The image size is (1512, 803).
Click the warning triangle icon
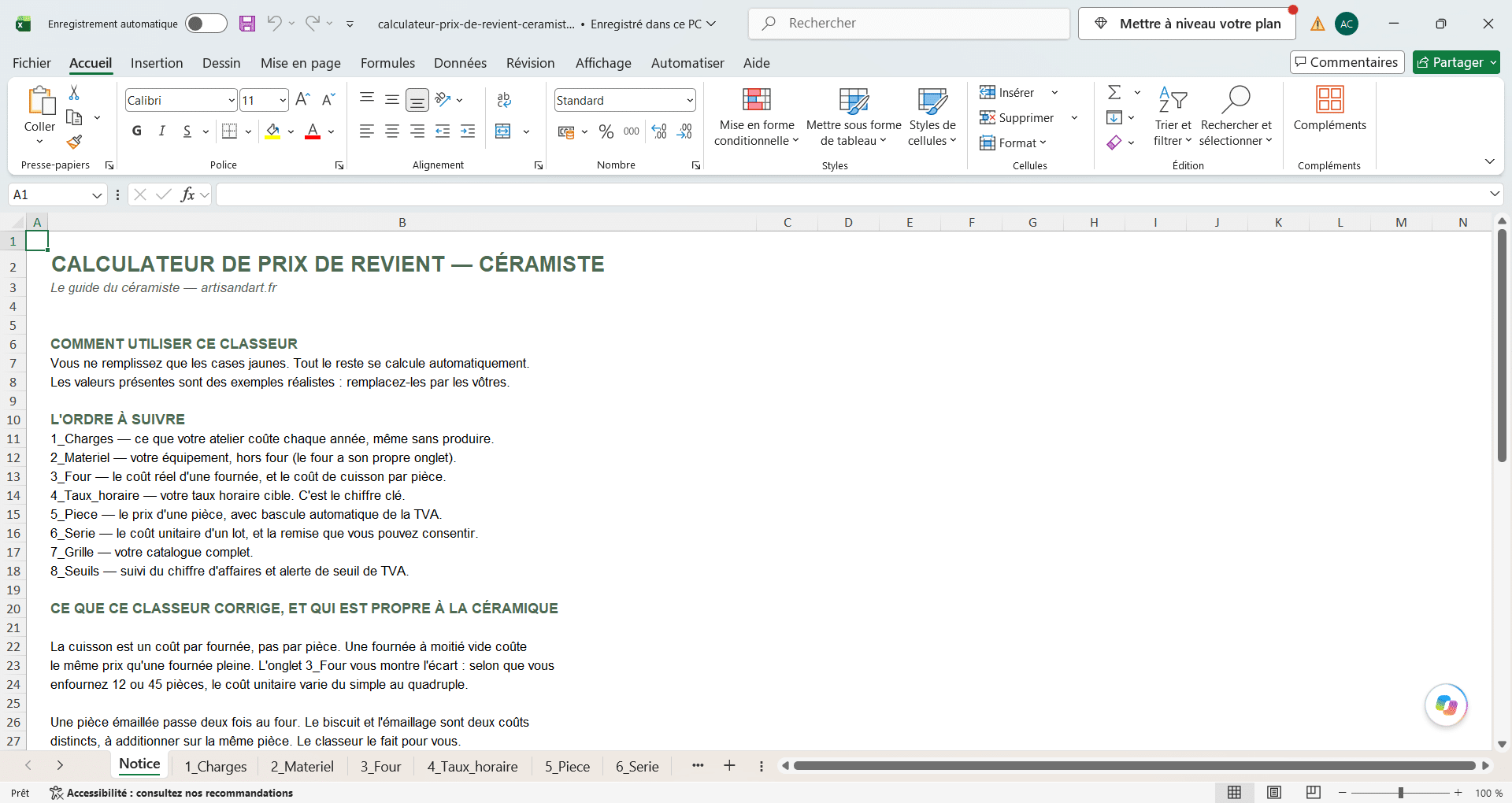[x=1317, y=24]
